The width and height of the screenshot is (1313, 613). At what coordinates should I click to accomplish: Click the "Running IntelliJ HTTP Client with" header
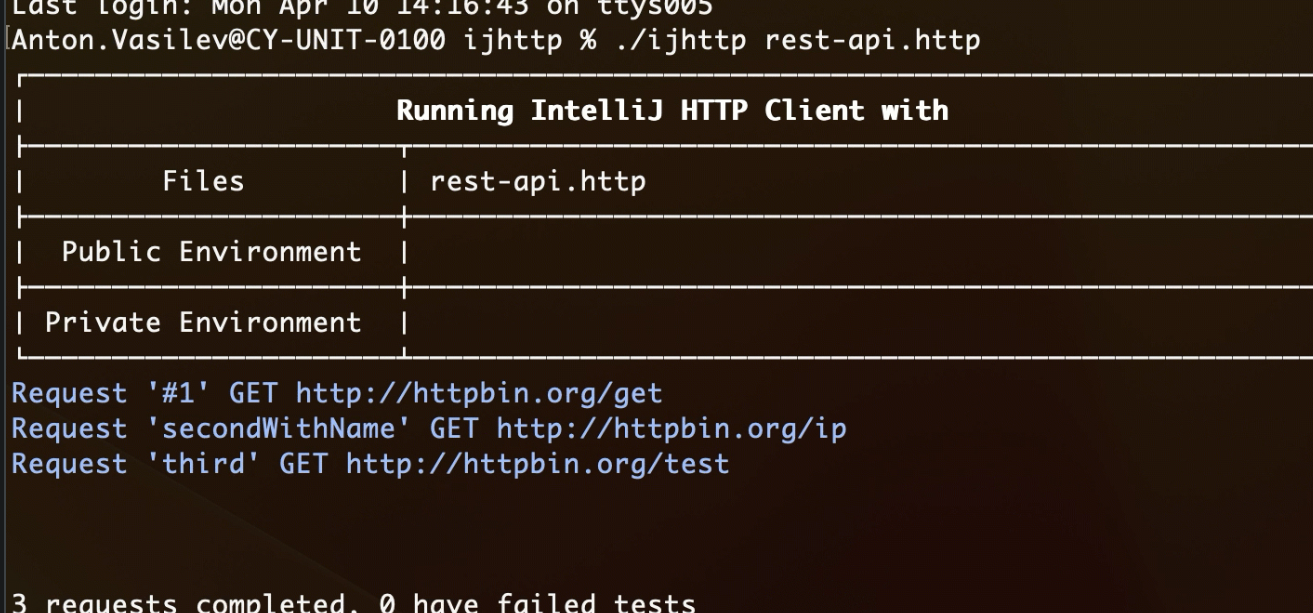[x=672, y=109]
